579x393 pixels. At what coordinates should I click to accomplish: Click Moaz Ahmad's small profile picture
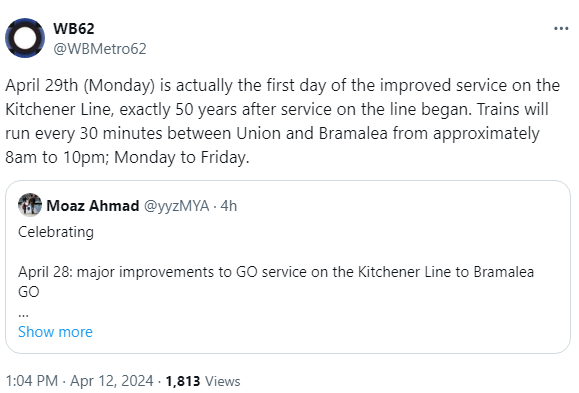click(x=30, y=205)
